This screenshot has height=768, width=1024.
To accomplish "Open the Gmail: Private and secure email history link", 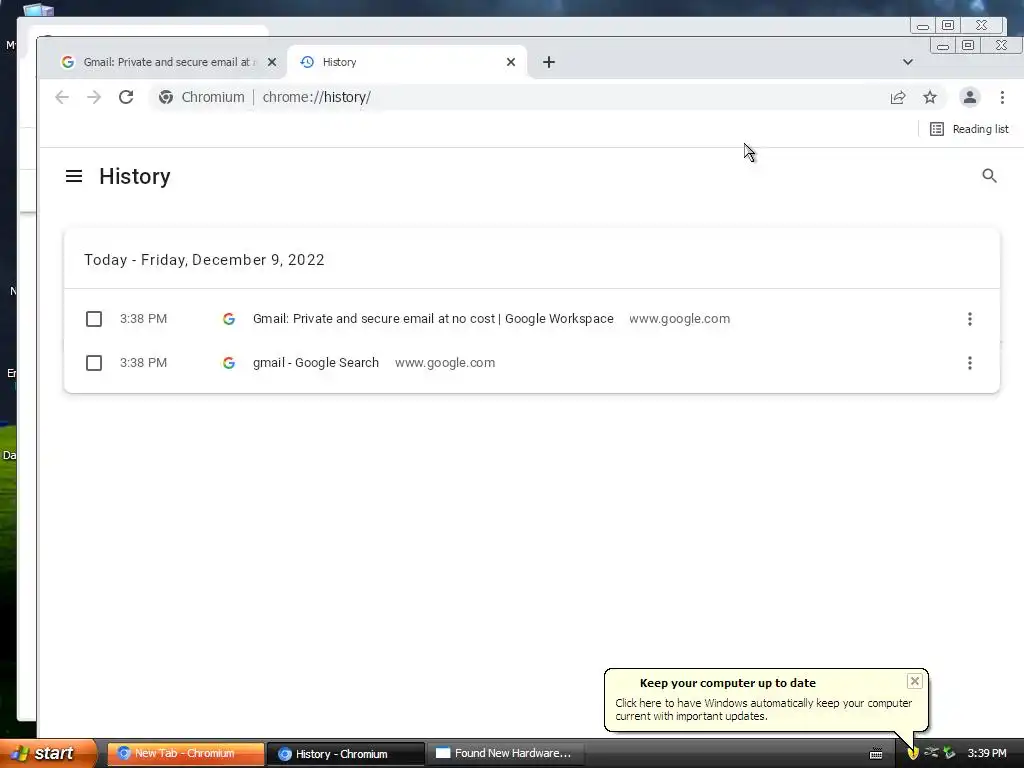I will (433, 319).
